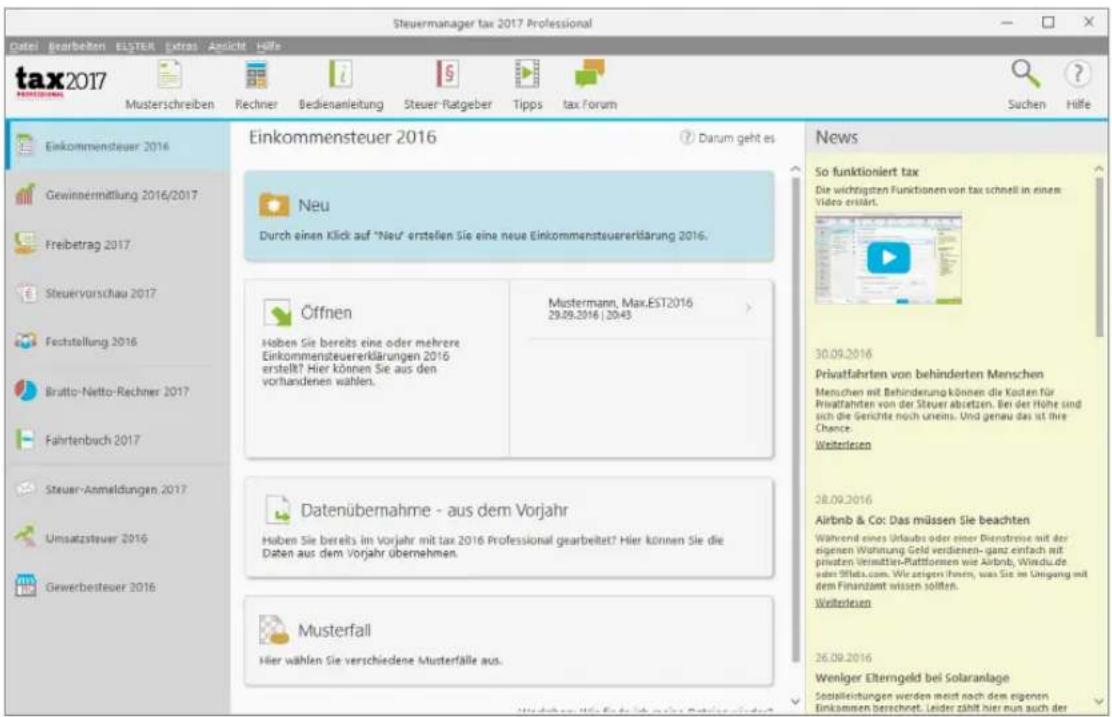Screen dimensions: 1112x717
Task: Click scroll-down arrow of center panel
Action: 795,701
